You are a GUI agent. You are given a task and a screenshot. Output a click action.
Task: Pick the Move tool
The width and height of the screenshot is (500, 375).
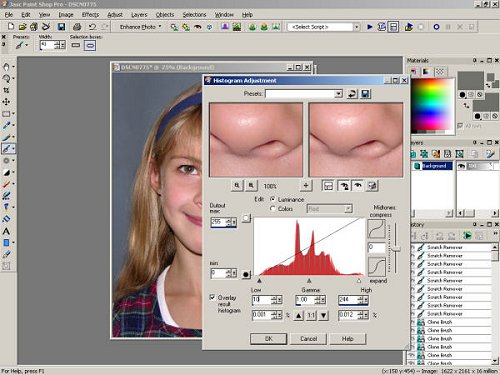6,102
